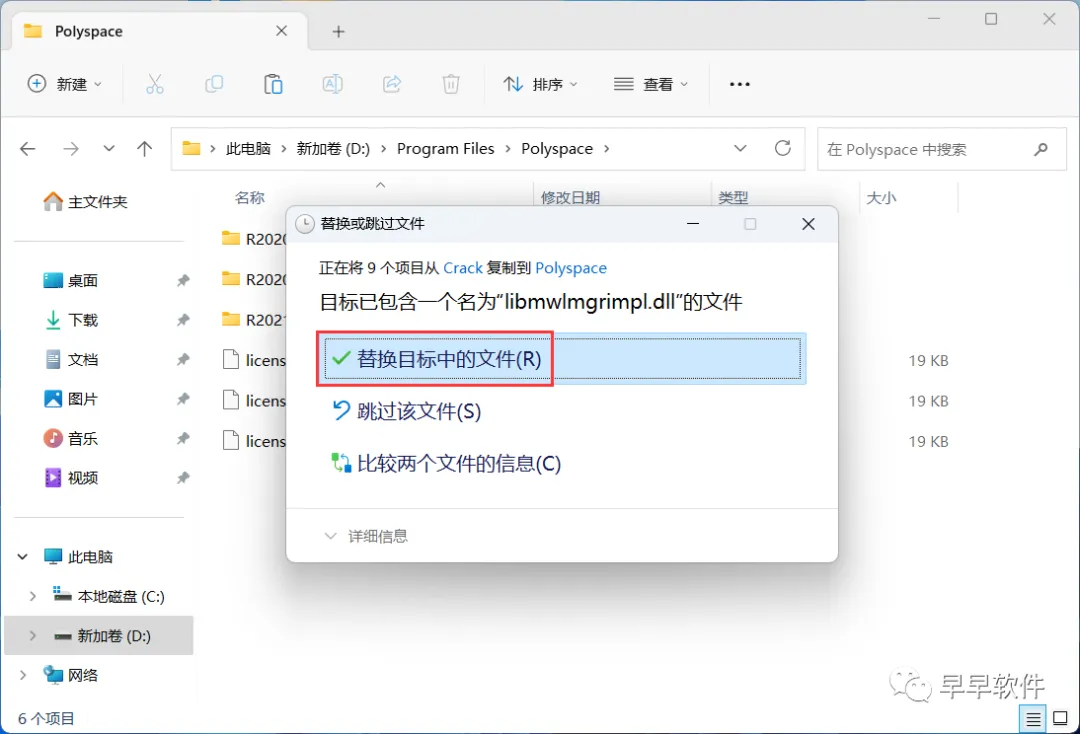Image resolution: width=1080 pixels, height=734 pixels.
Task: Open the three-dot more options menu
Action: pos(740,84)
